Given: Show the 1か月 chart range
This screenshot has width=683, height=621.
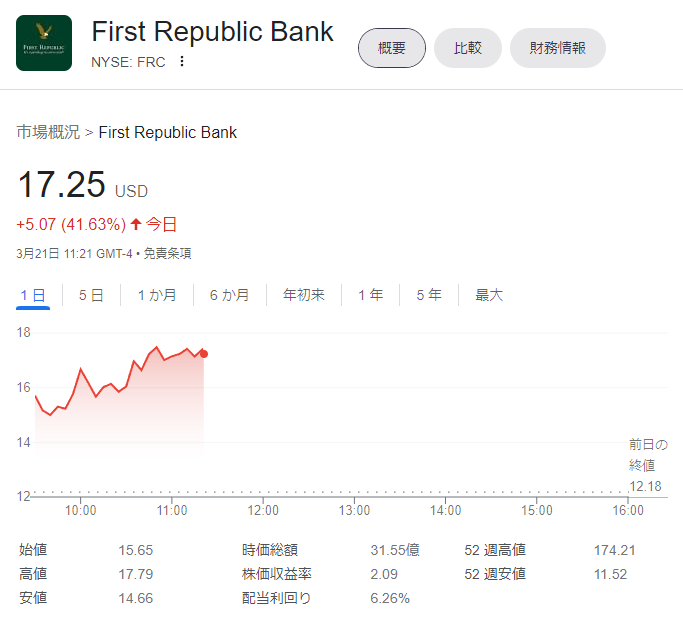Looking at the screenshot, I should [157, 295].
